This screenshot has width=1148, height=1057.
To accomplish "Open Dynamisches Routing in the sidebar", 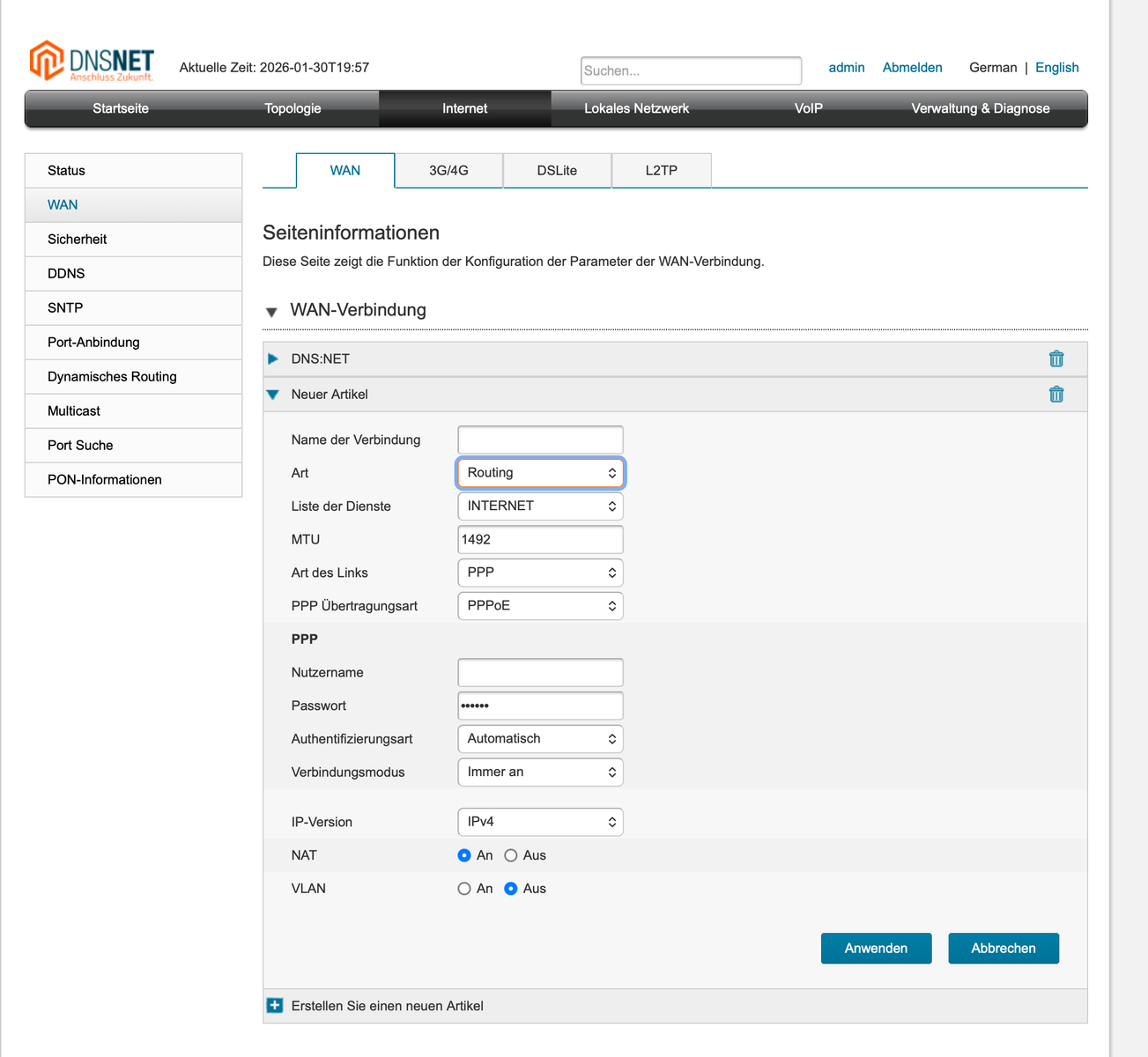I will pos(133,377).
